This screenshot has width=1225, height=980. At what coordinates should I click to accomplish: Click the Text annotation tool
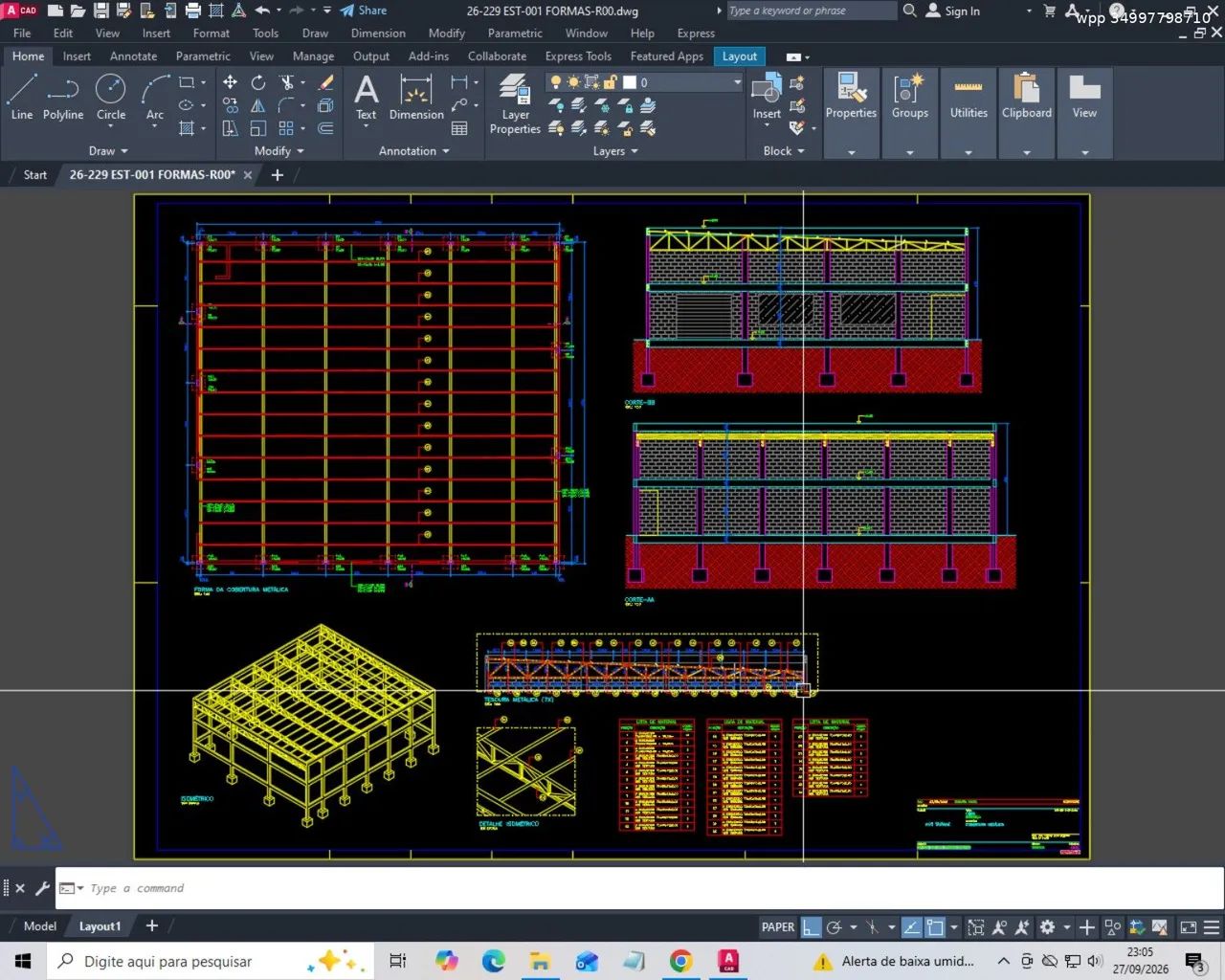pyautogui.click(x=366, y=97)
